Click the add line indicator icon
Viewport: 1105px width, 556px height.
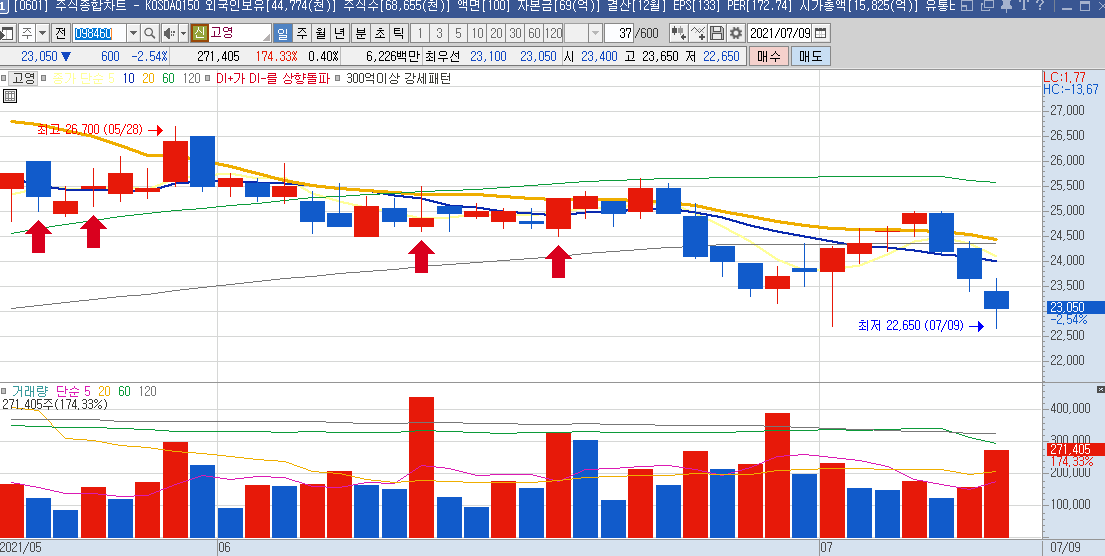tap(698, 33)
